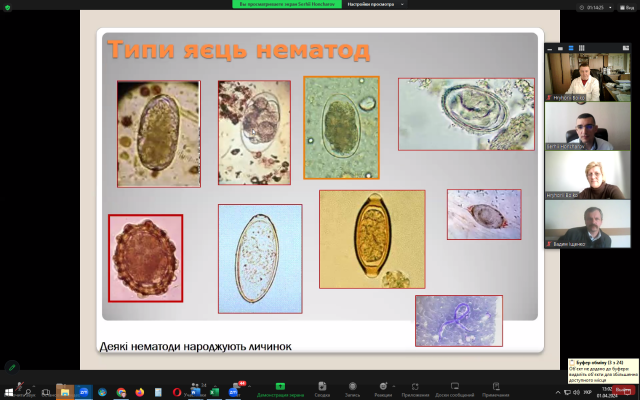The width and height of the screenshot is (640, 400).
Task: Click the green encryption shield icon
Action: tap(7, 7)
